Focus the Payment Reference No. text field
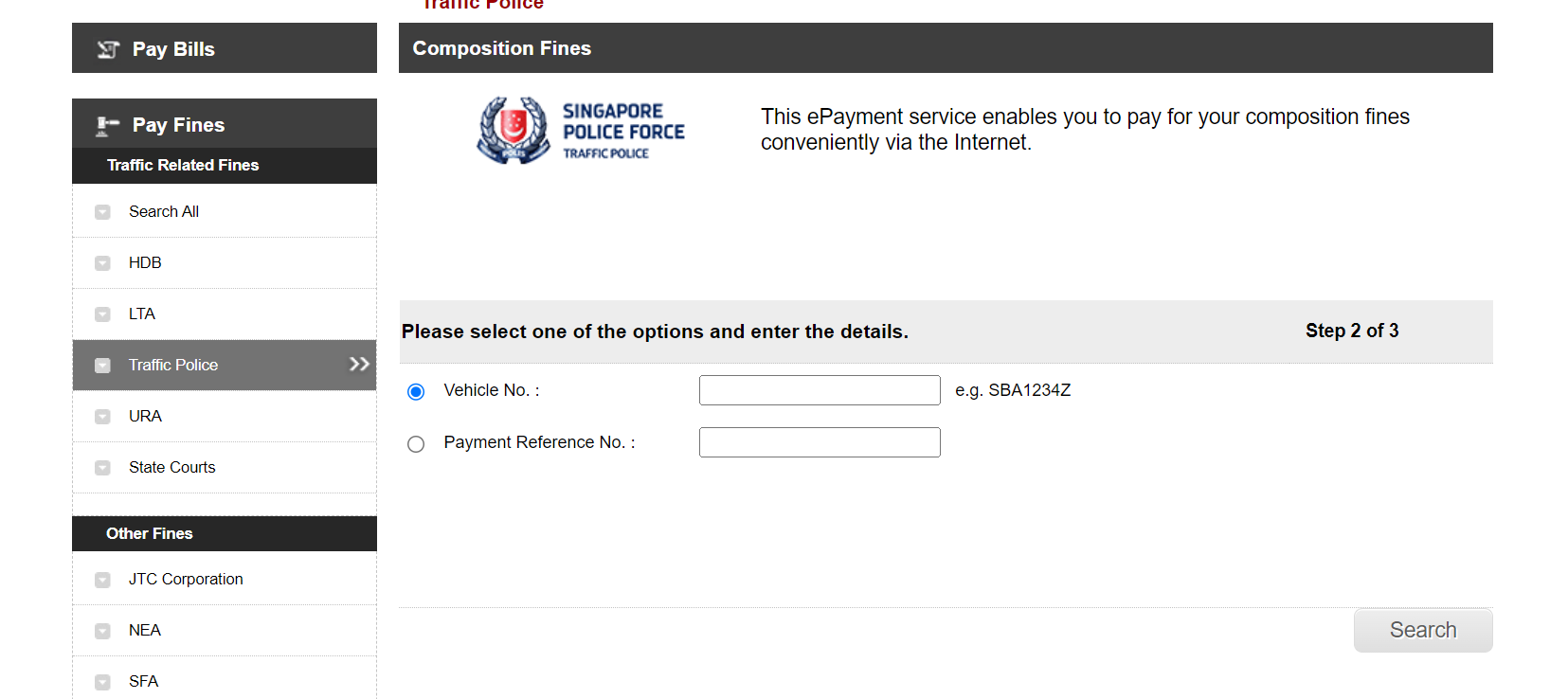Viewport: 1568px width, 699px height. [x=820, y=442]
